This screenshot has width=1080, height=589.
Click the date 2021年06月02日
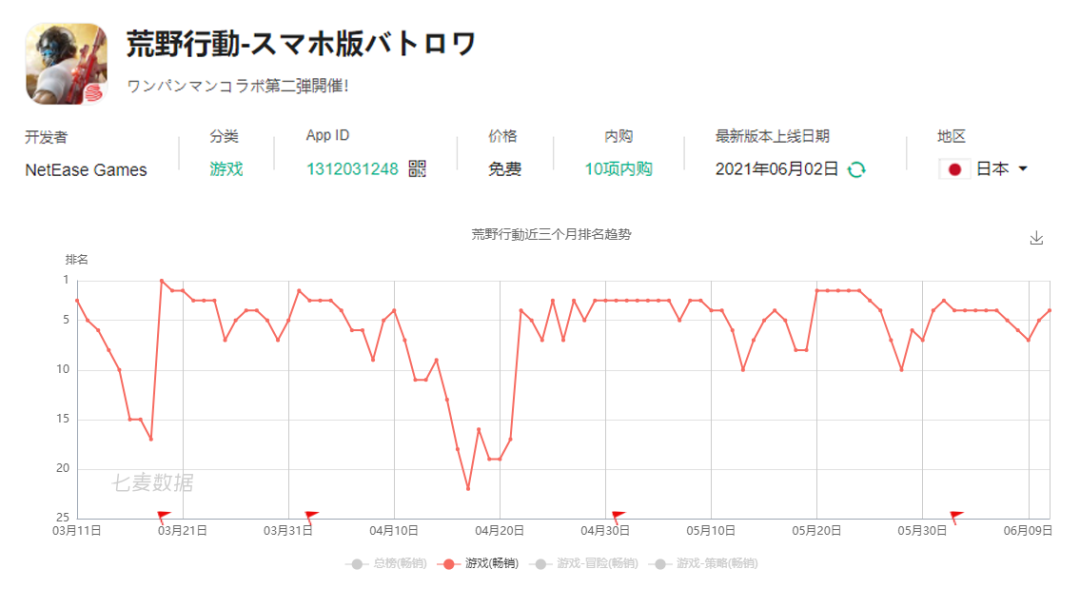777,169
